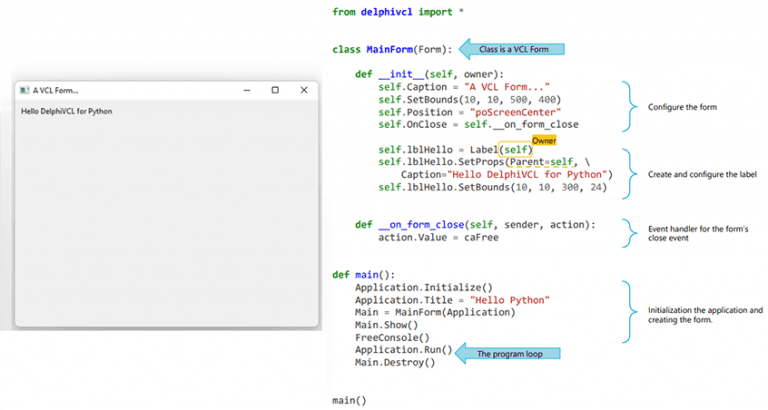
Task: Click the self.Caption assignment code line
Action: [x=464, y=87]
